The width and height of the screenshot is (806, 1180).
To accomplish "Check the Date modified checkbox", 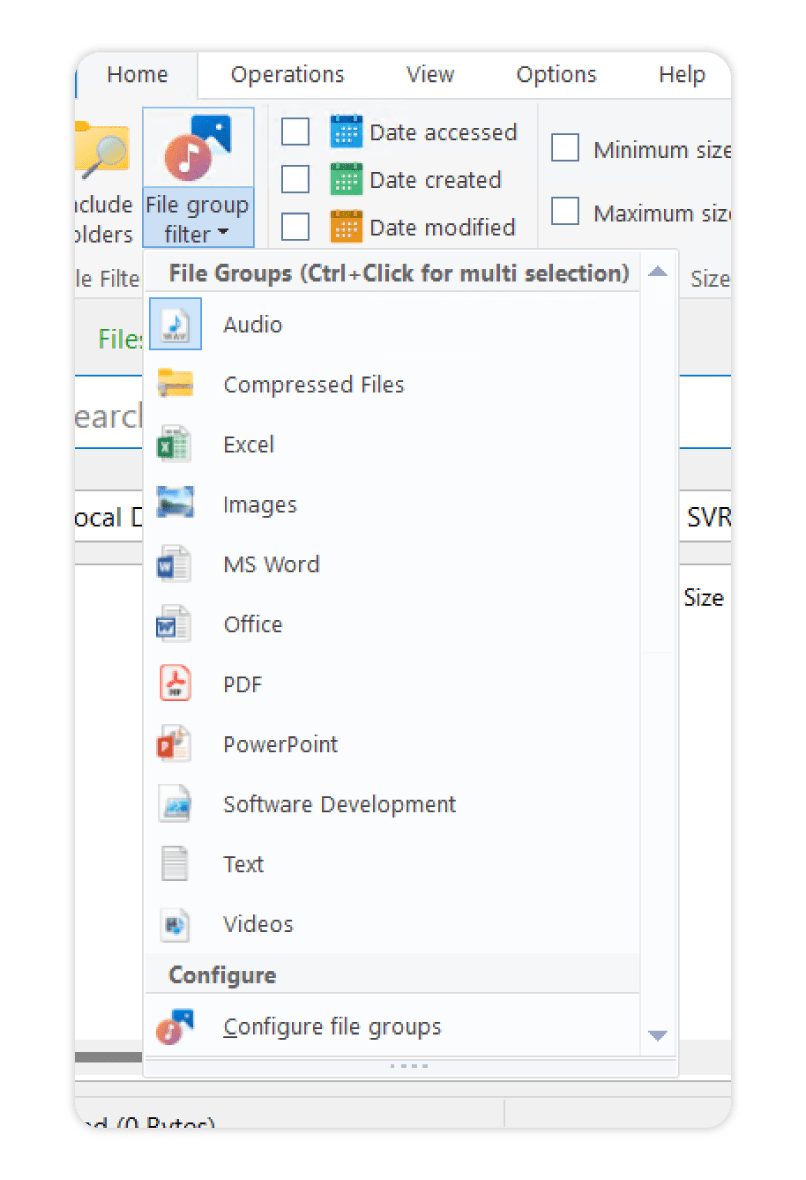I will (295, 227).
